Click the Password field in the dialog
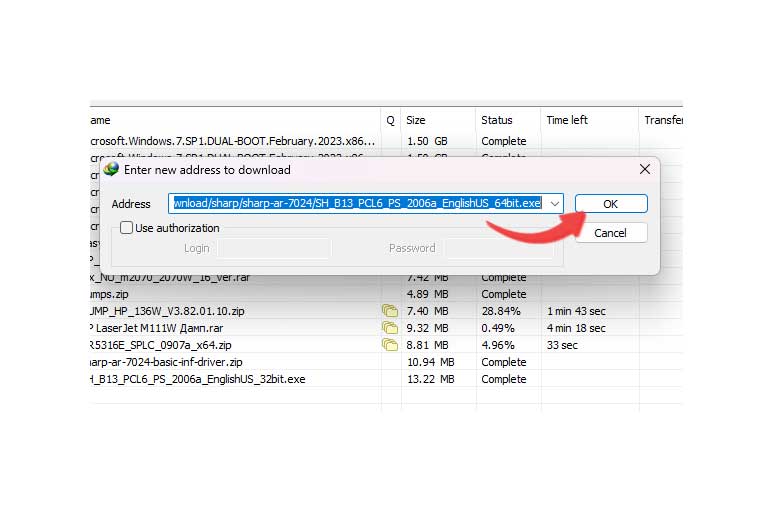773x511 pixels. pos(500,248)
